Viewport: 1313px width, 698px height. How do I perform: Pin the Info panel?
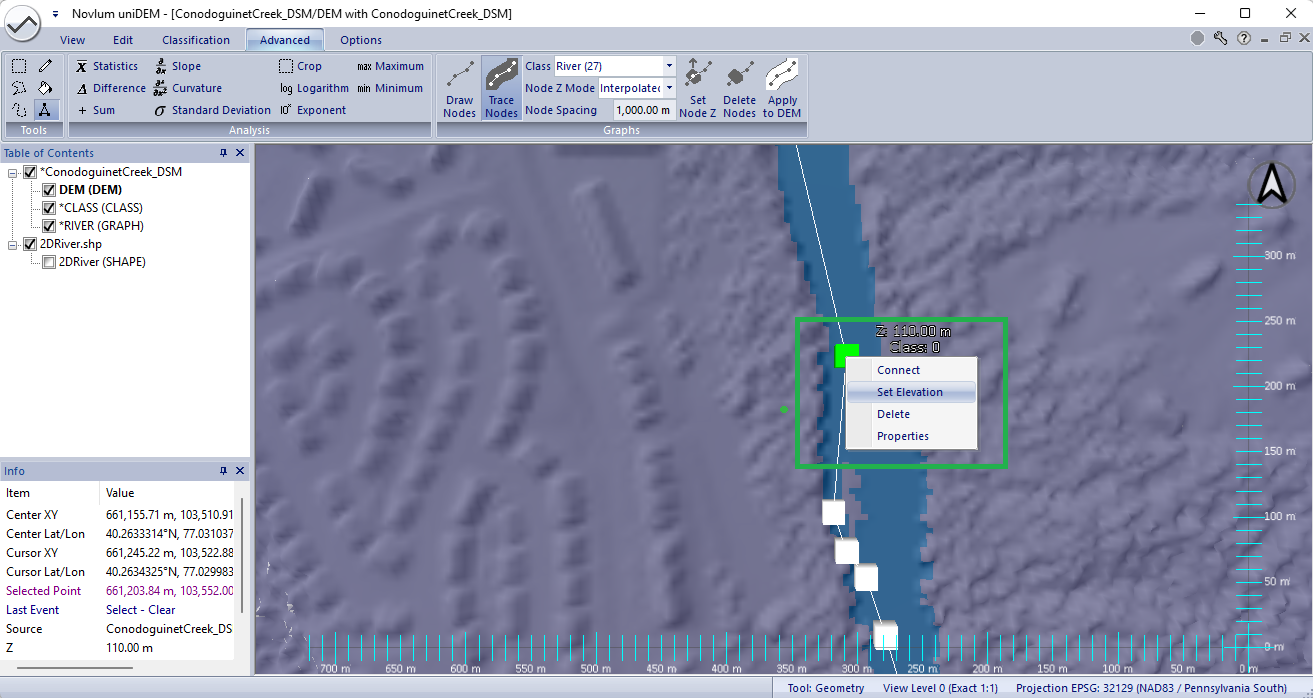224,471
